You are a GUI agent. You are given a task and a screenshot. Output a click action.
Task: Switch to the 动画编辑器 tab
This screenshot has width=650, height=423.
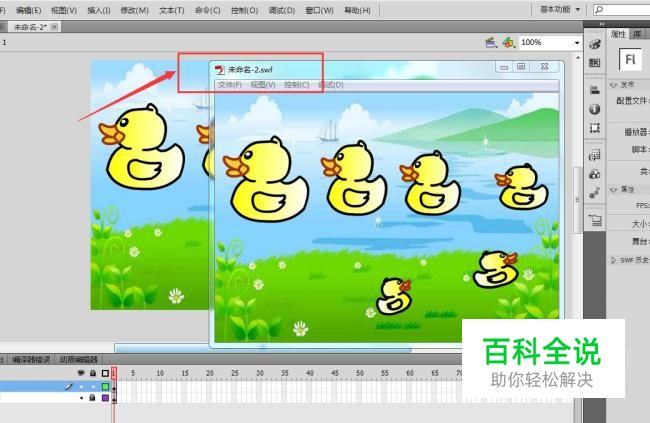(x=78, y=360)
